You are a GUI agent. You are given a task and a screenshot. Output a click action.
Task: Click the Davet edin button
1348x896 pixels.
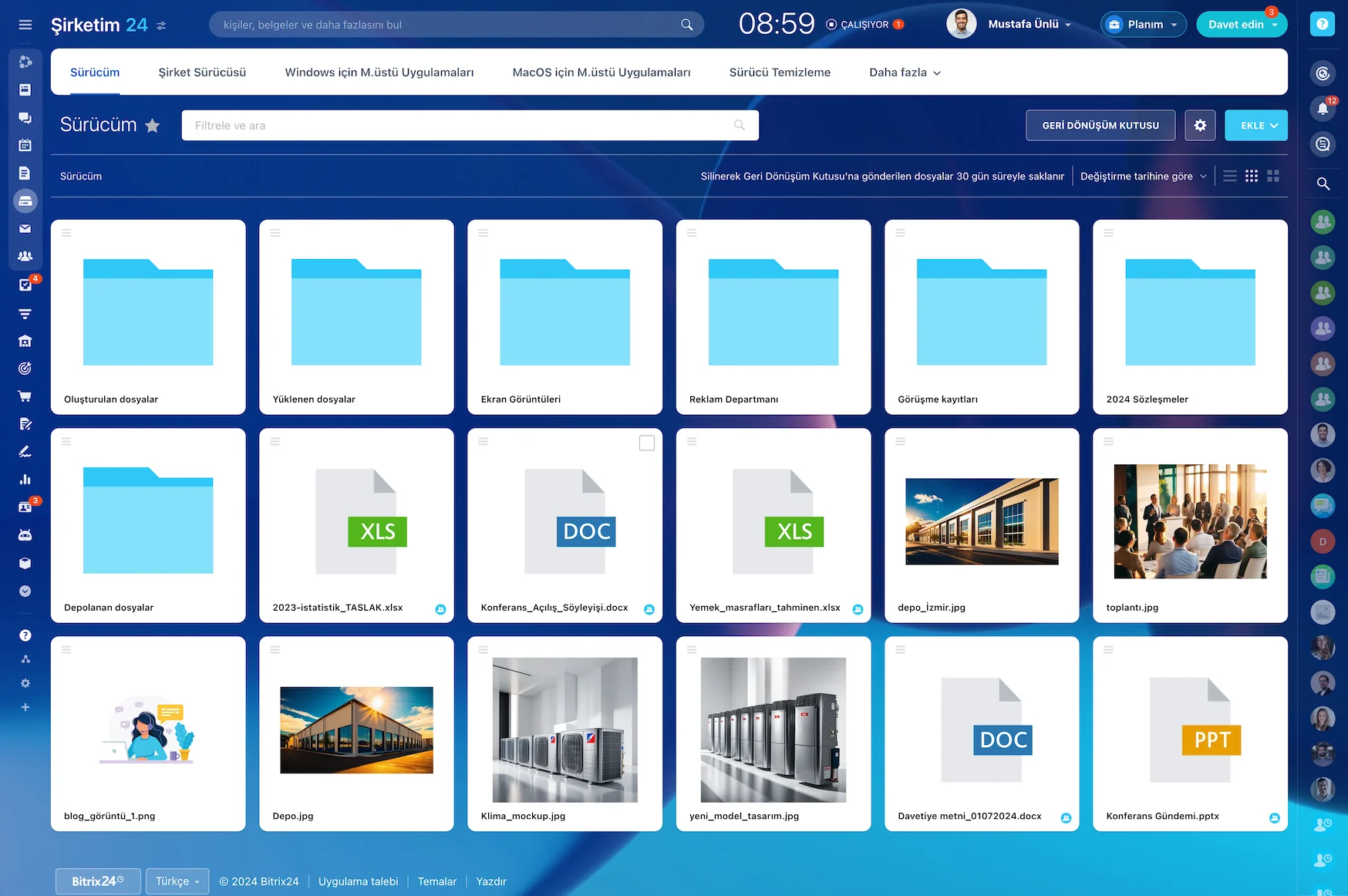click(1236, 24)
